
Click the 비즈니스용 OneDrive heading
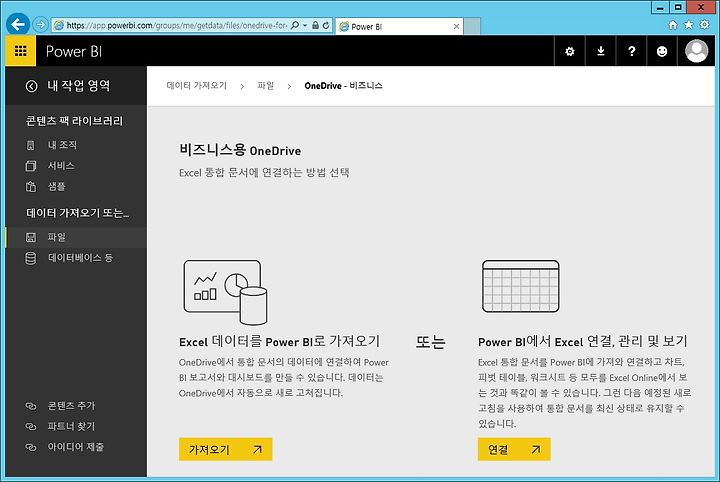point(240,150)
